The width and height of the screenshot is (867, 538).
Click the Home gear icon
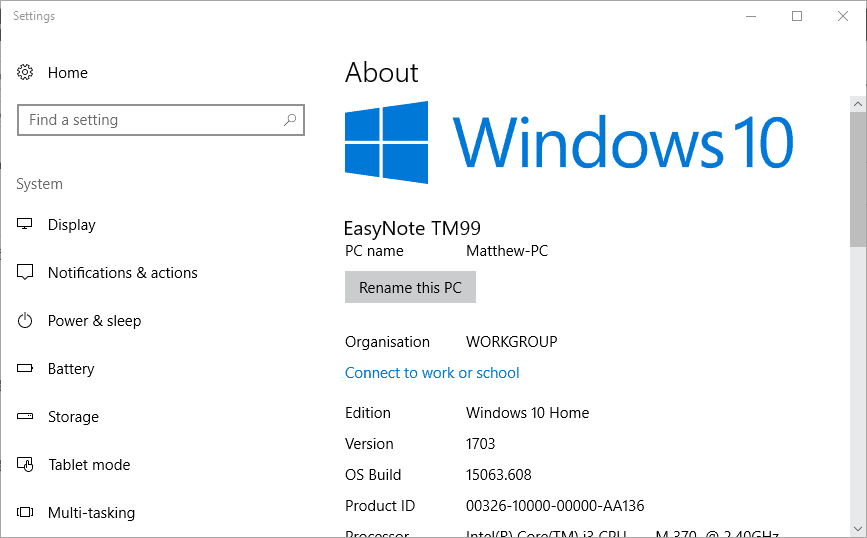click(26, 72)
